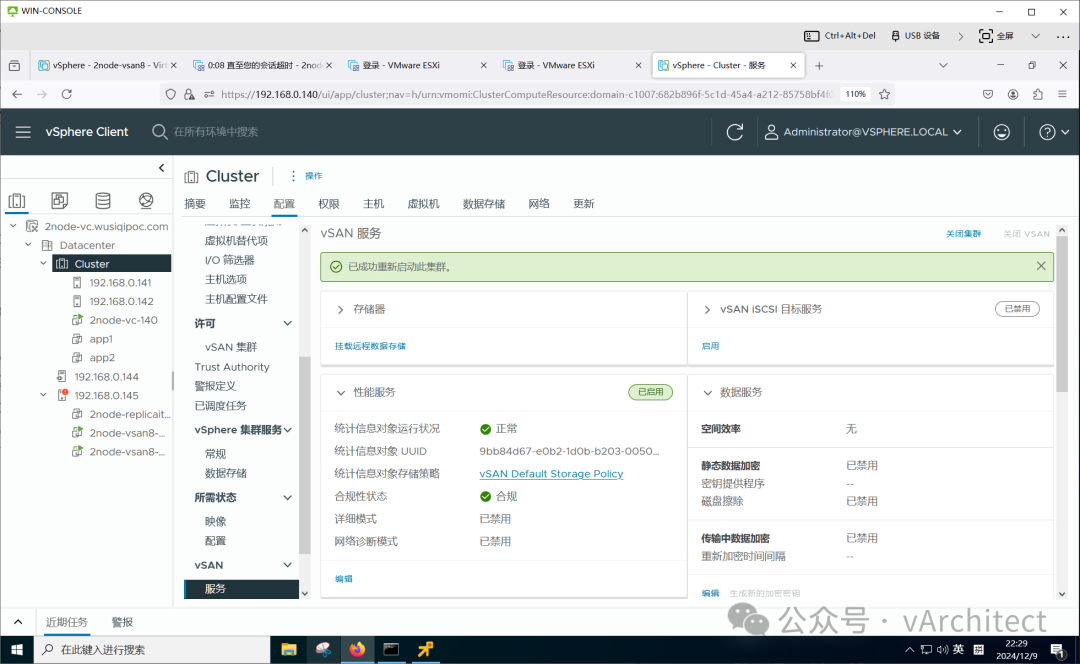Click the main content vertical scrollbar
This screenshot has width=1080, height=664.
tap(1061, 313)
